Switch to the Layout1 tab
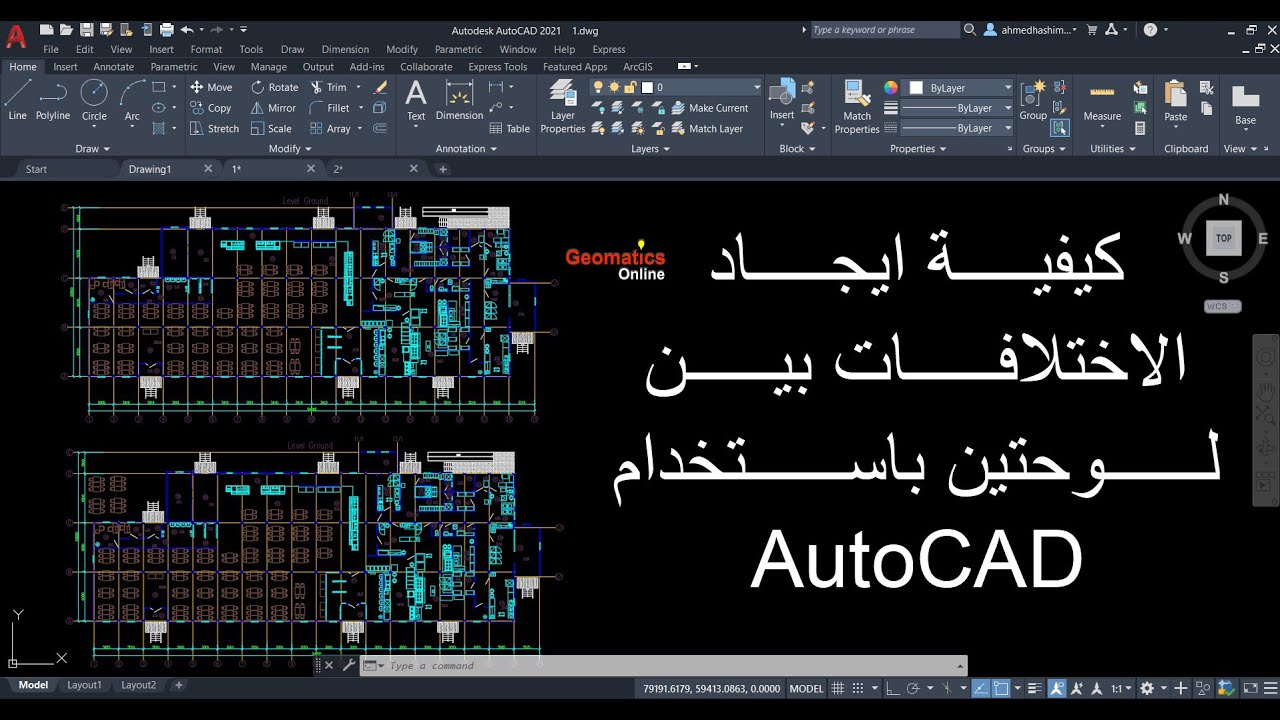 pyautogui.click(x=84, y=685)
